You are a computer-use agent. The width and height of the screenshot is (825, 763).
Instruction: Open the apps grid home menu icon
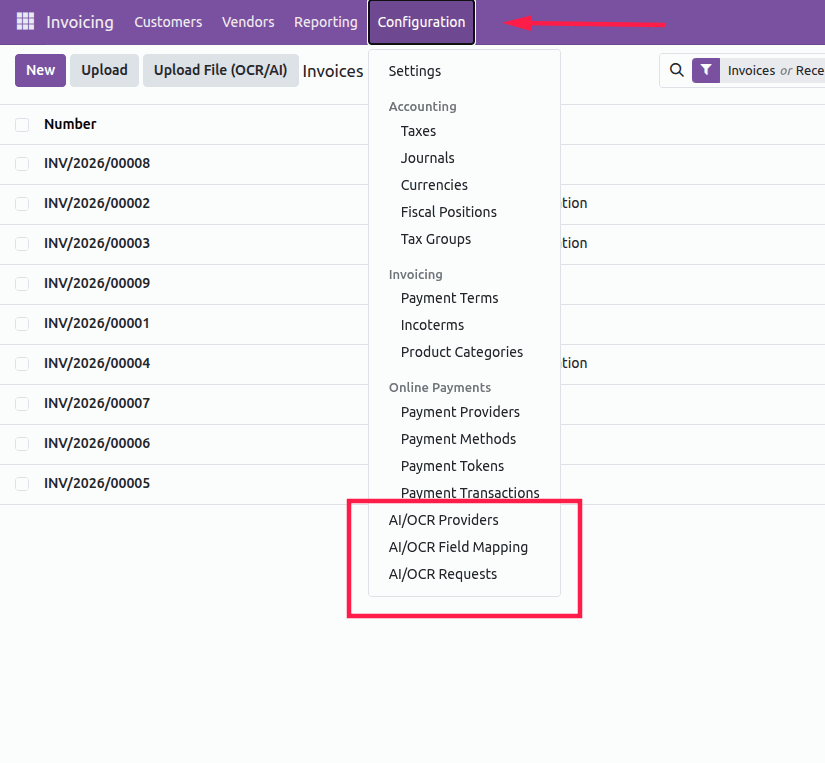tap(25, 22)
